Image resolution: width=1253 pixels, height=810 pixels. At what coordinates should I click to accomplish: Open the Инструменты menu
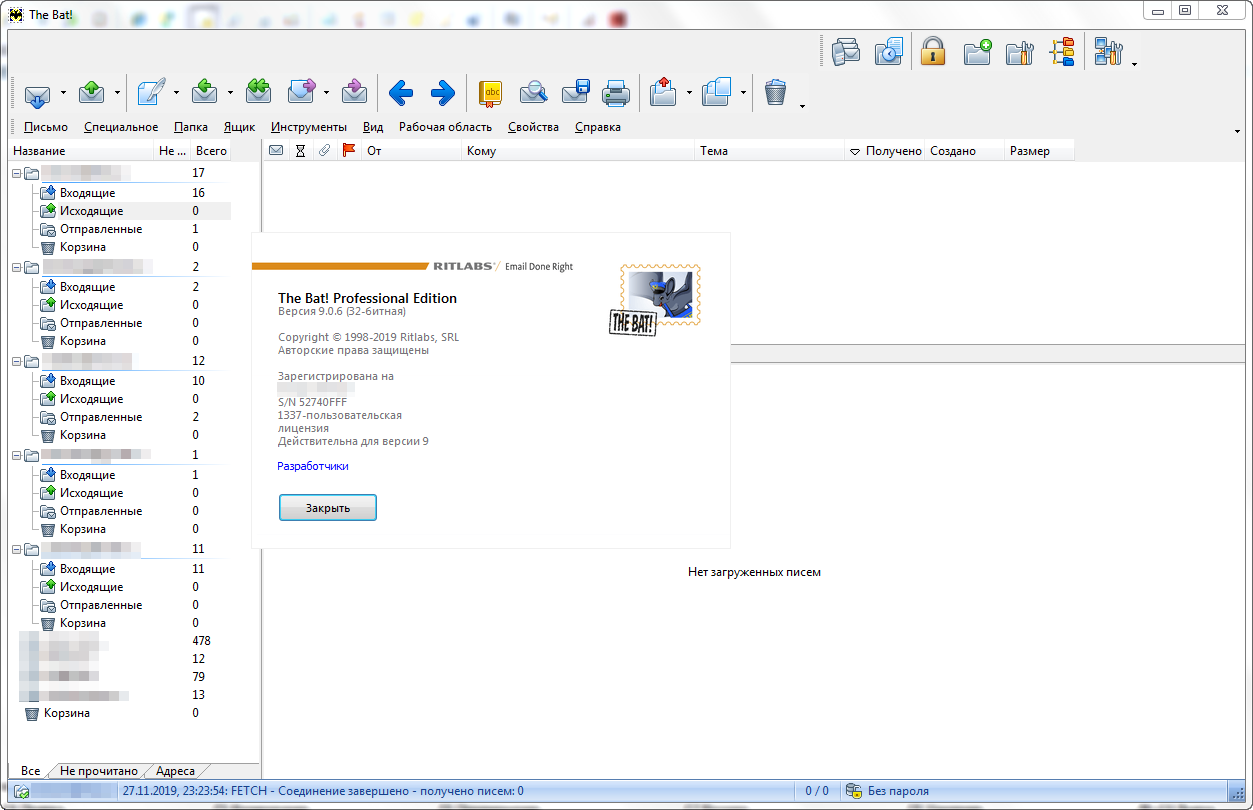[x=308, y=127]
